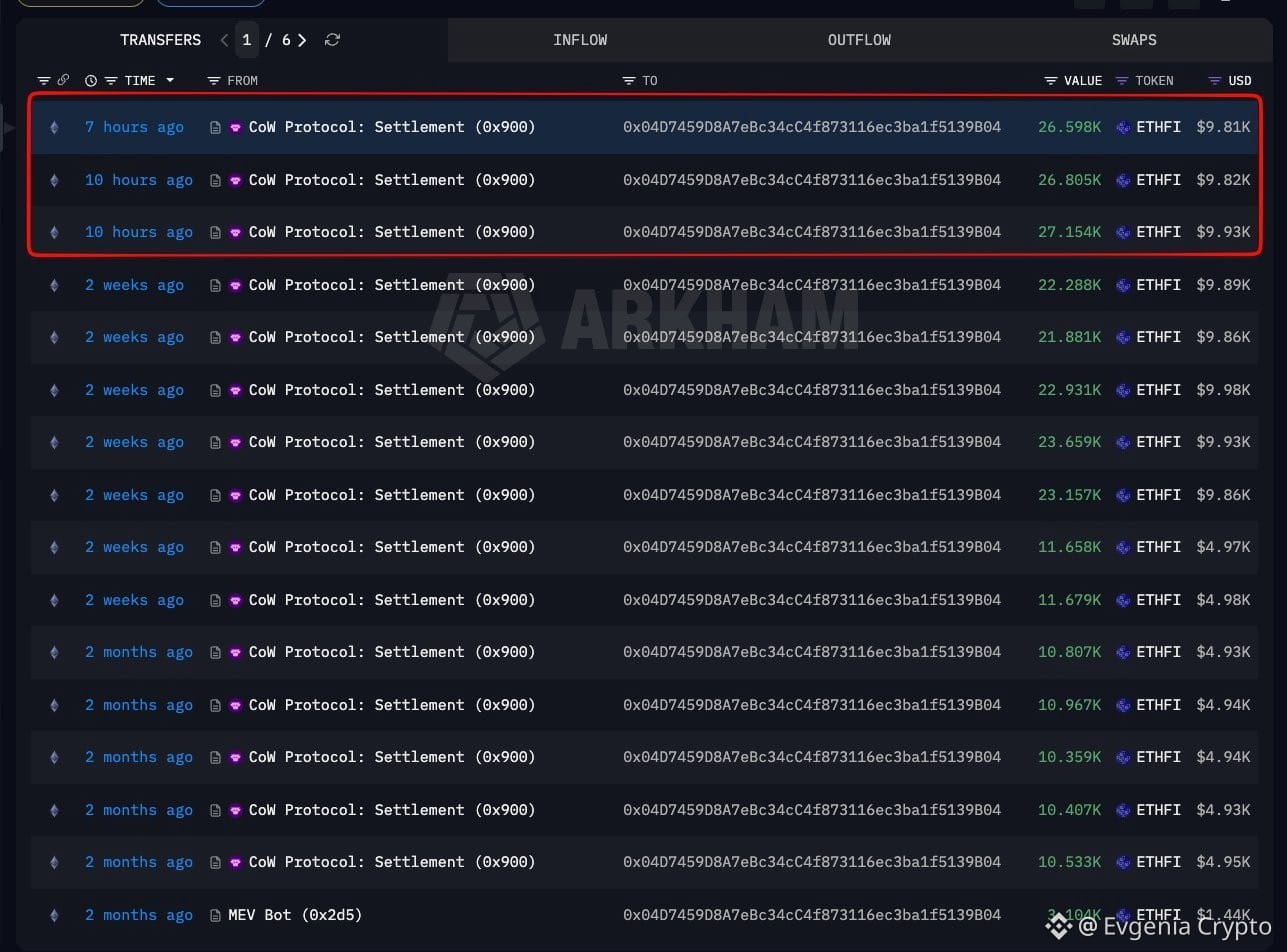Open the TO column filter icon

click(628, 80)
